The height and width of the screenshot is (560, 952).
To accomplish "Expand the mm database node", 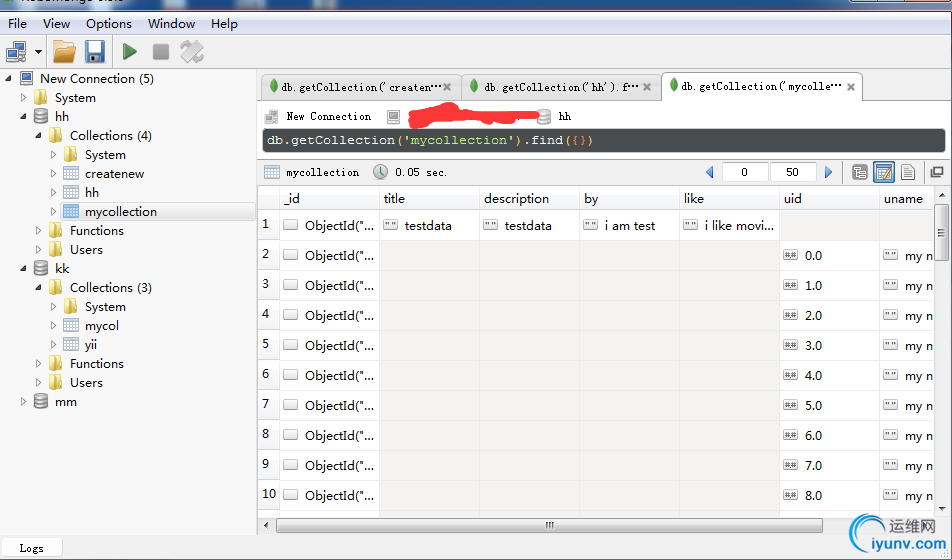I will coord(24,401).
